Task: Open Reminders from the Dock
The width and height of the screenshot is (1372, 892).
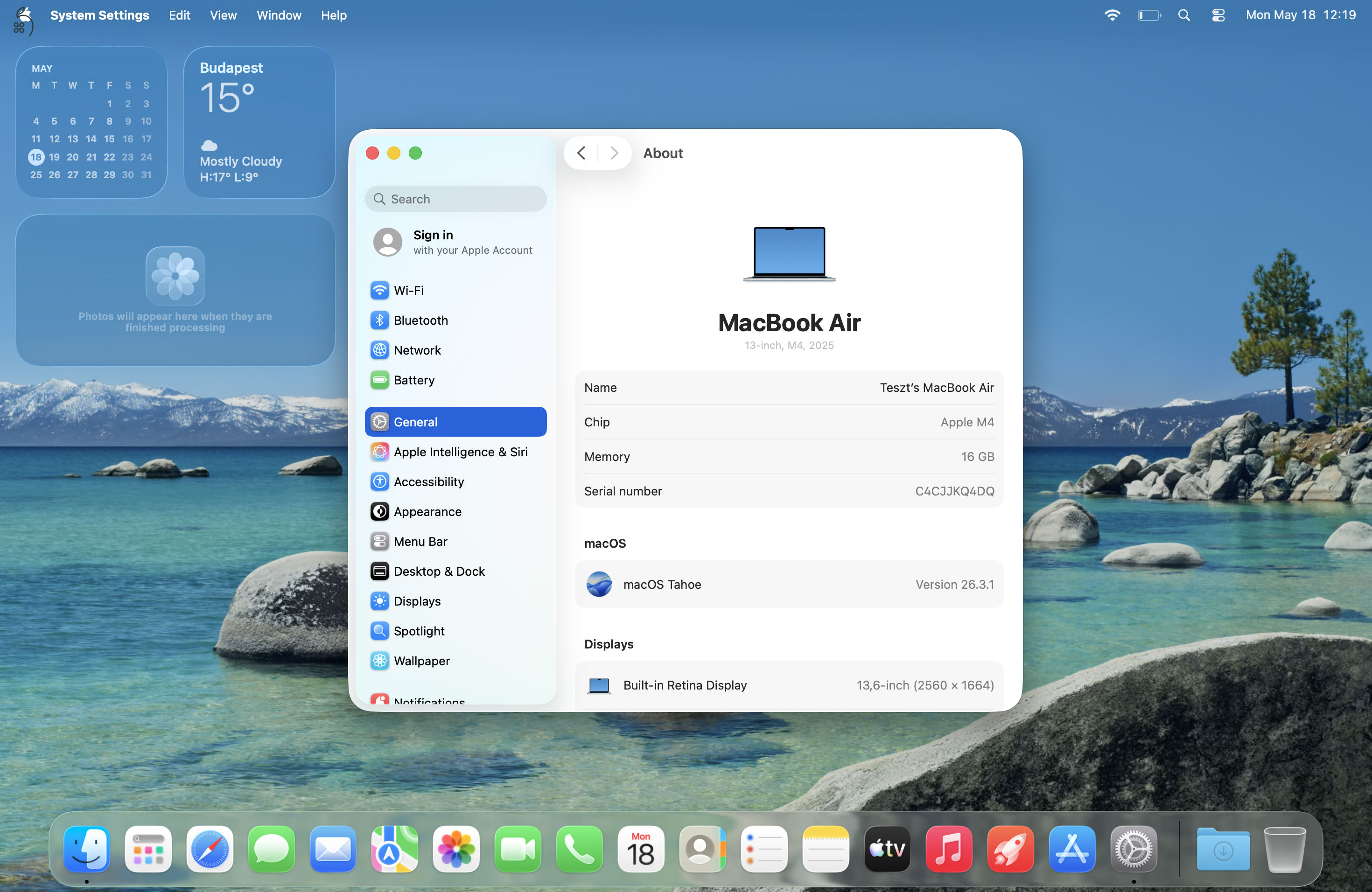Action: (x=764, y=850)
